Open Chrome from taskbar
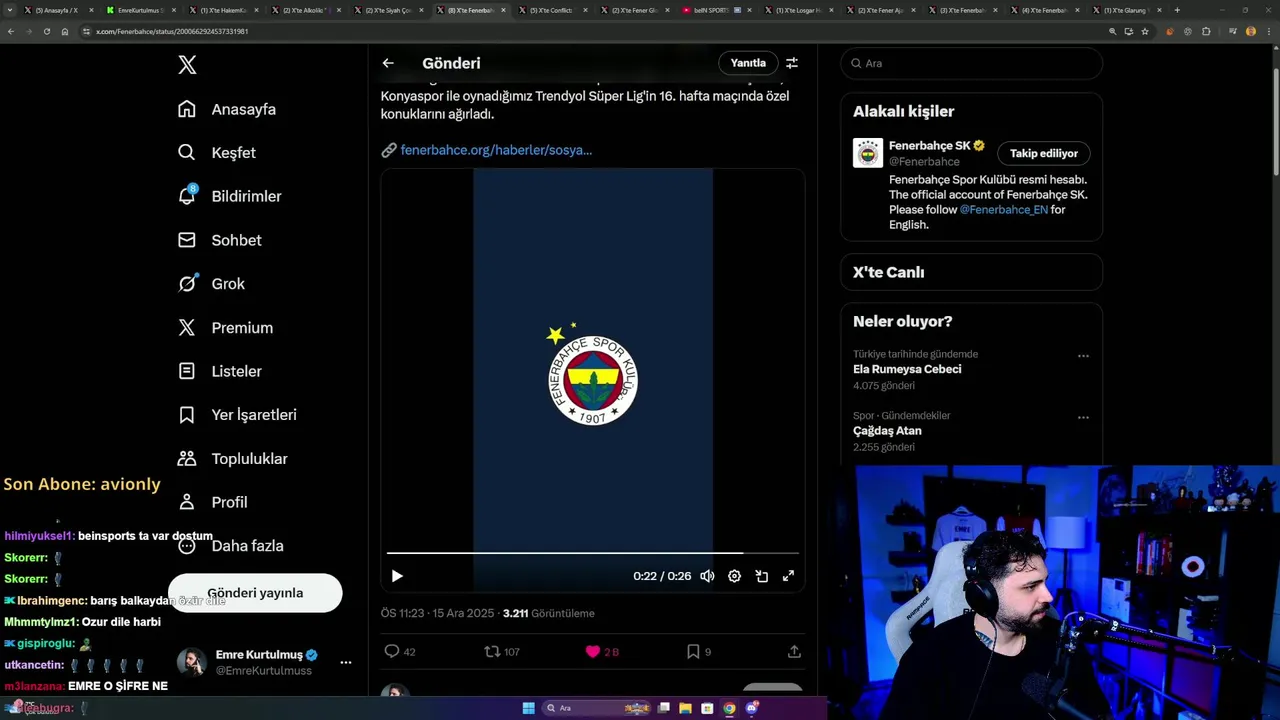Image resolution: width=1280 pixels, height=720 pixels. pos(729,708)
